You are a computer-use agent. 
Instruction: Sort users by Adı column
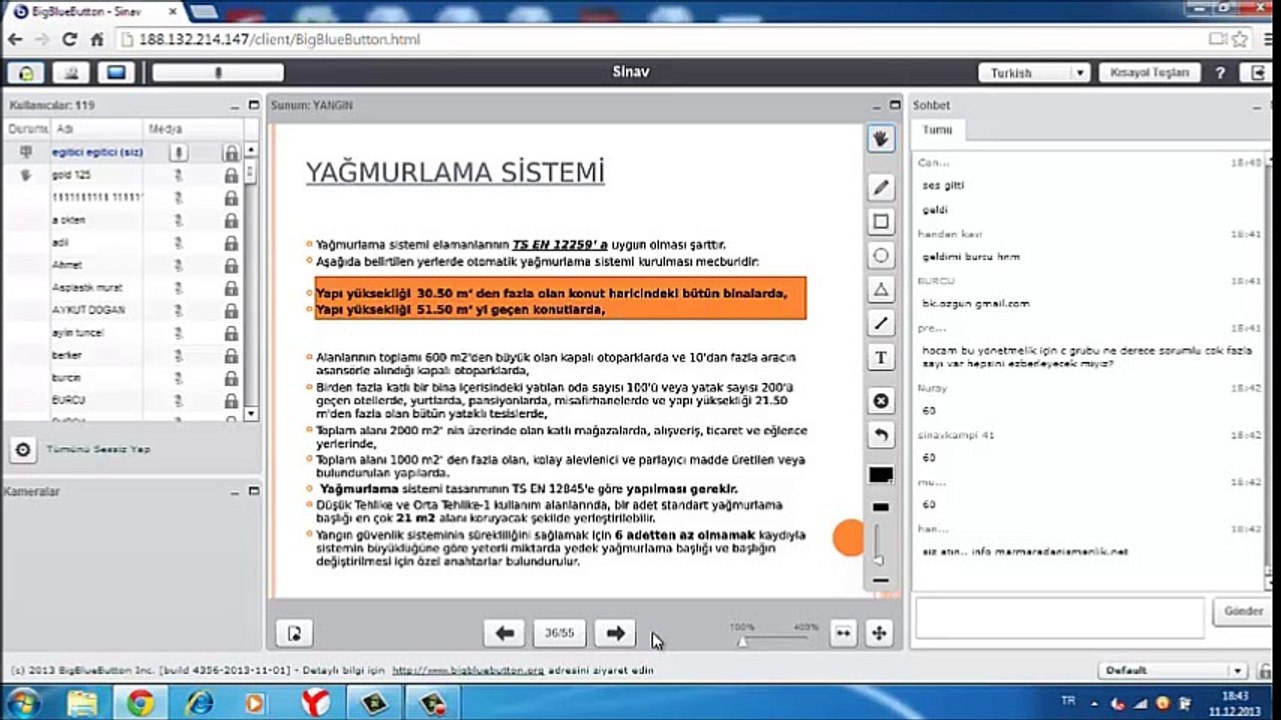coord(97,129)
